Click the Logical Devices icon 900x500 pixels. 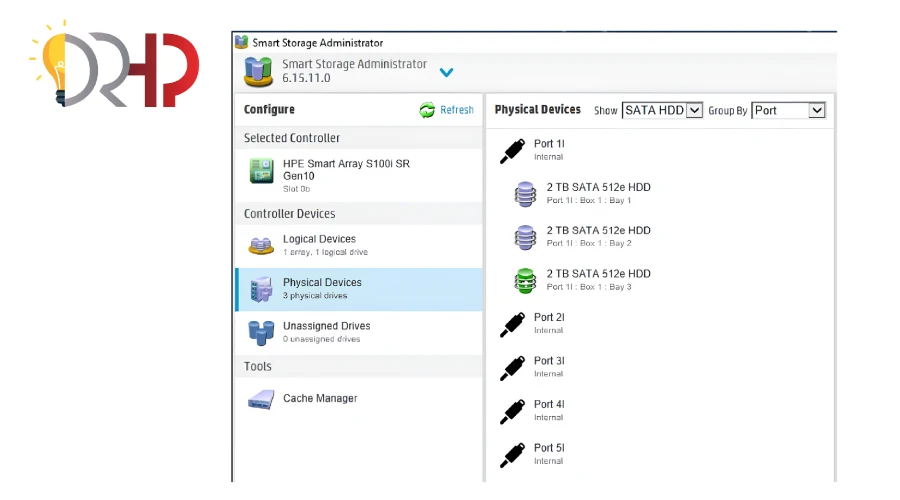261,246
